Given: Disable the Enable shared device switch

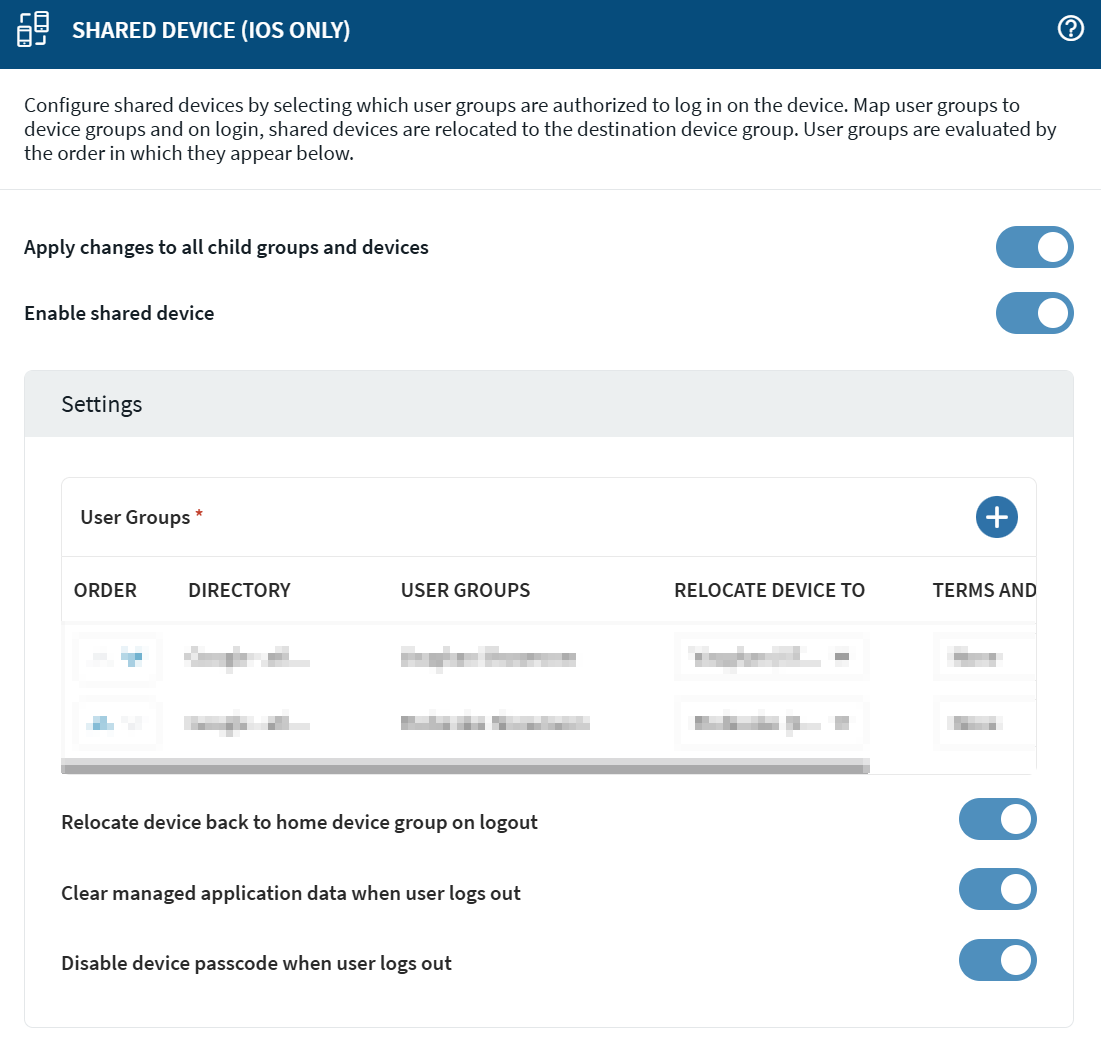Looking at the screenshot, I should tap(1034, 313).
